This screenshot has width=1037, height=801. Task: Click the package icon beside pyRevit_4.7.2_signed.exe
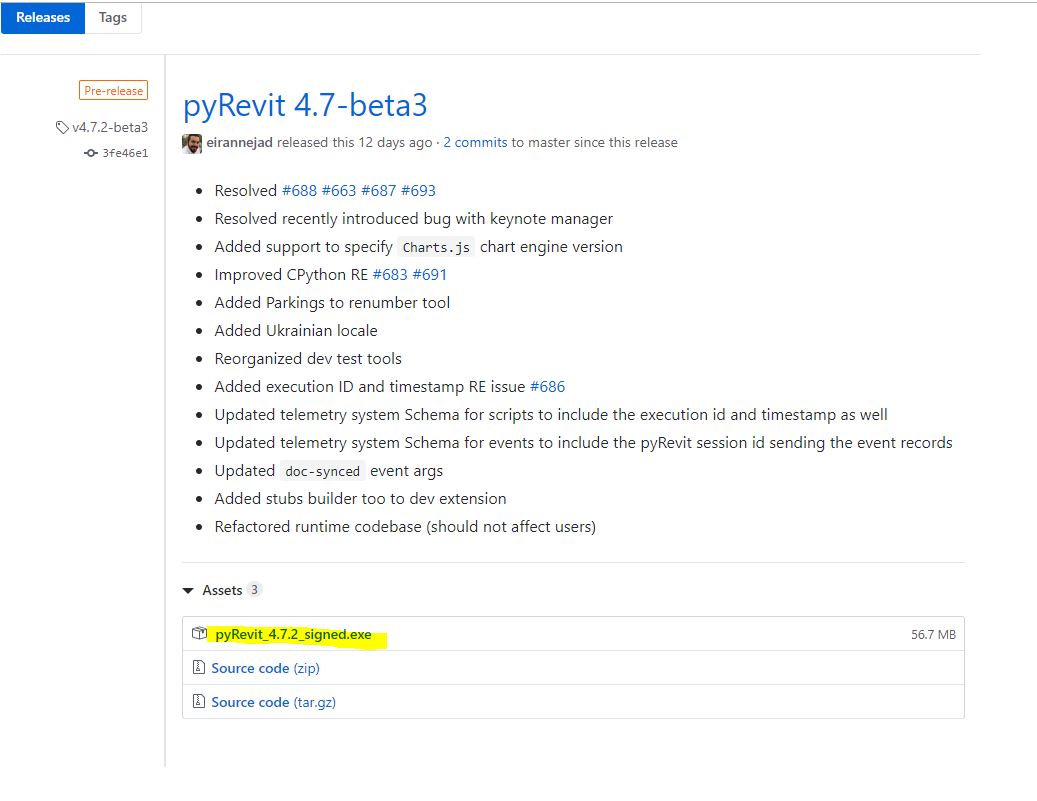click(x=199, y=633)
